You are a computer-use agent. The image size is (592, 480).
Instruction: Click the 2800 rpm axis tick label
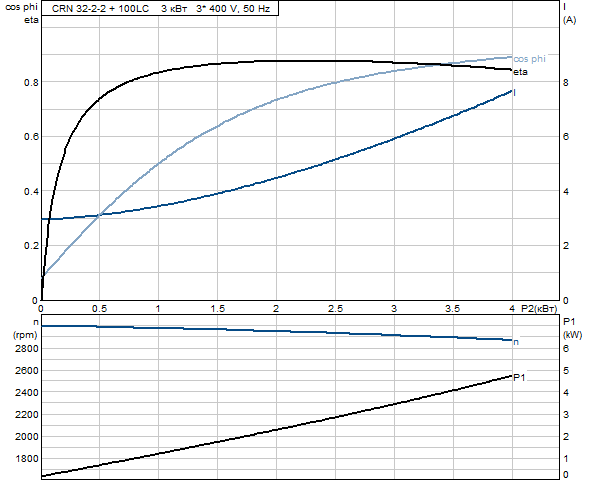[x=27, y=349]
